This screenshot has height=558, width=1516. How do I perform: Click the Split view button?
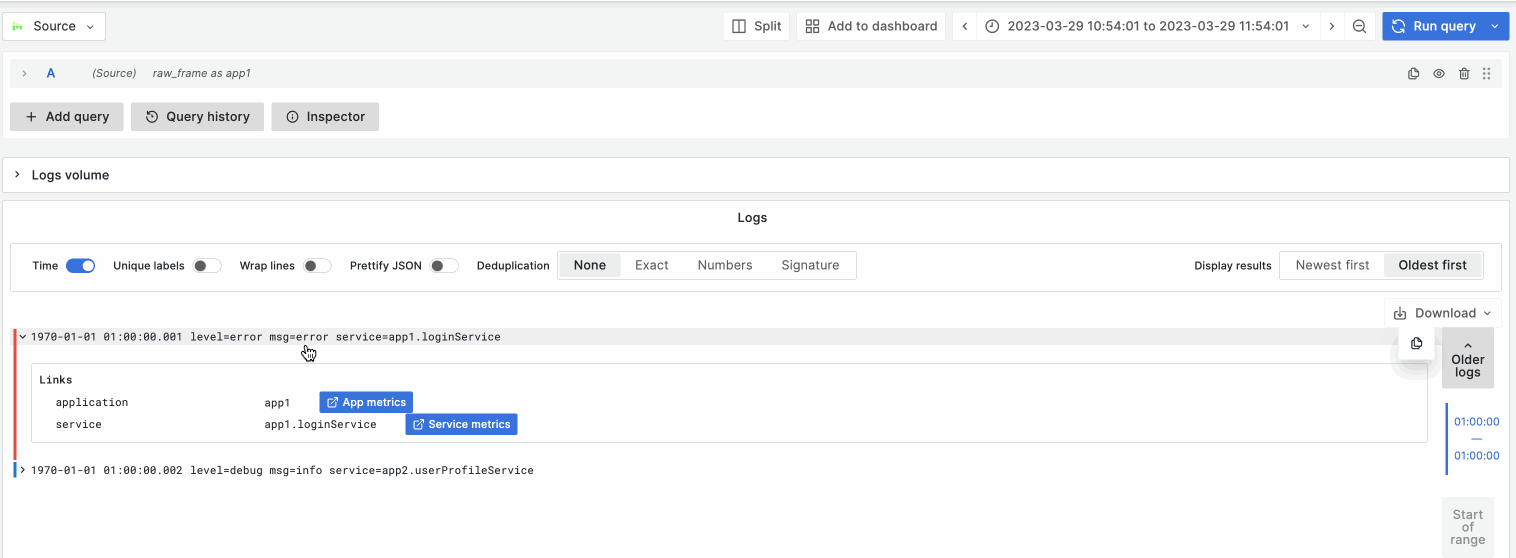click(x=756, y=27)
